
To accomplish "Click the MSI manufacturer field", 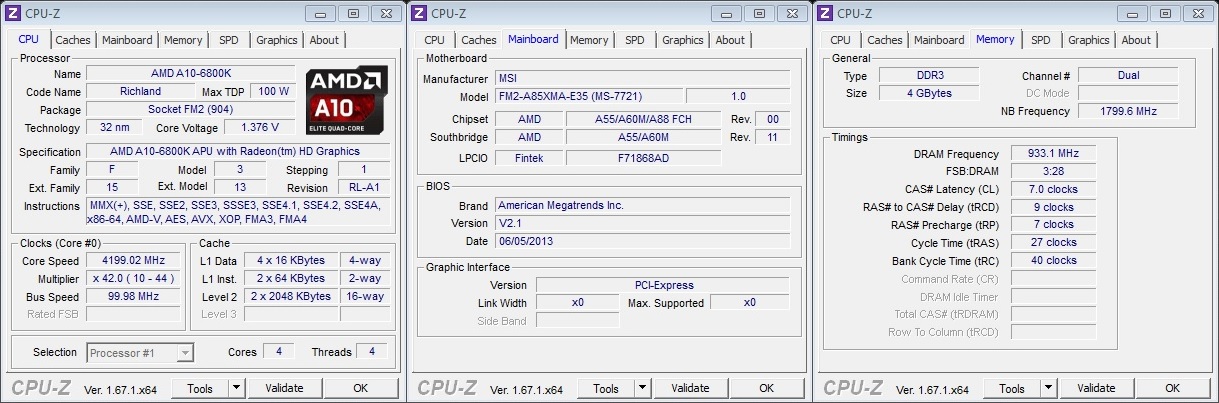I will point(642,78).
